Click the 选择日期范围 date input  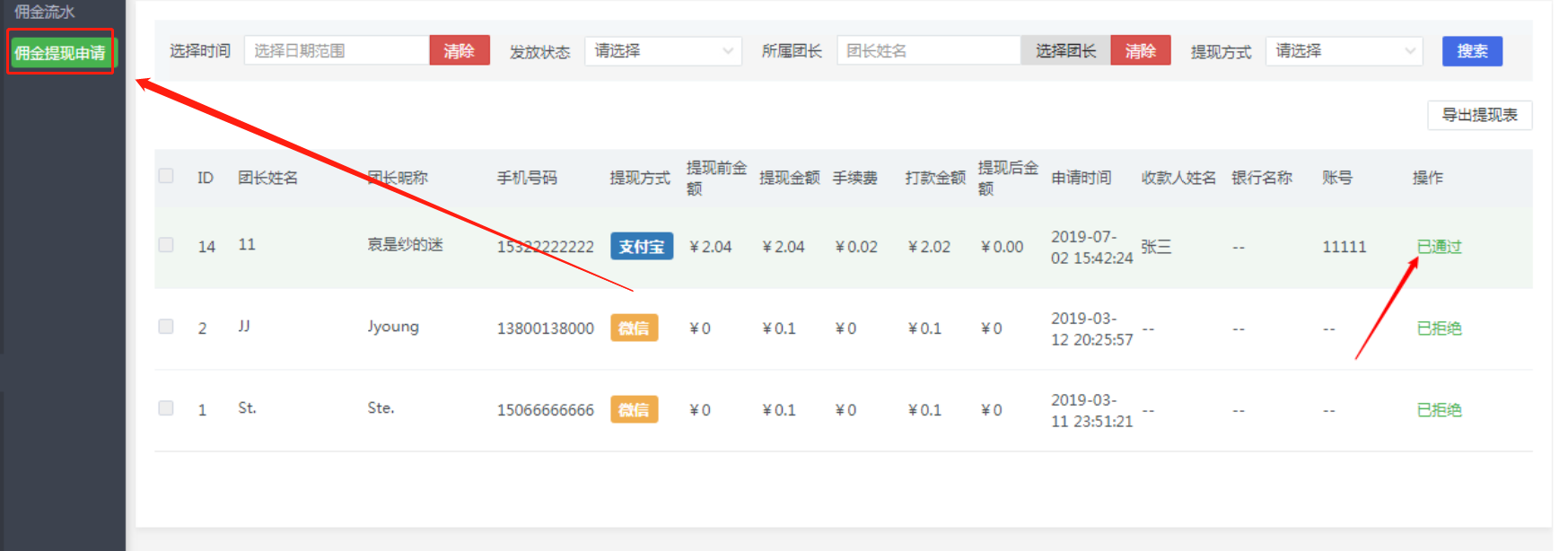(x=337, y=50)
